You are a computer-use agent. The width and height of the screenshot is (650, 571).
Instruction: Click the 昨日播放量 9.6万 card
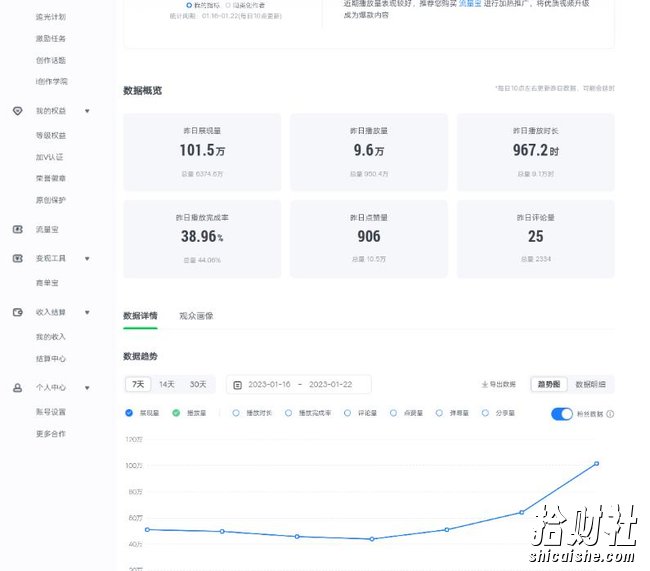coord(369,152)
